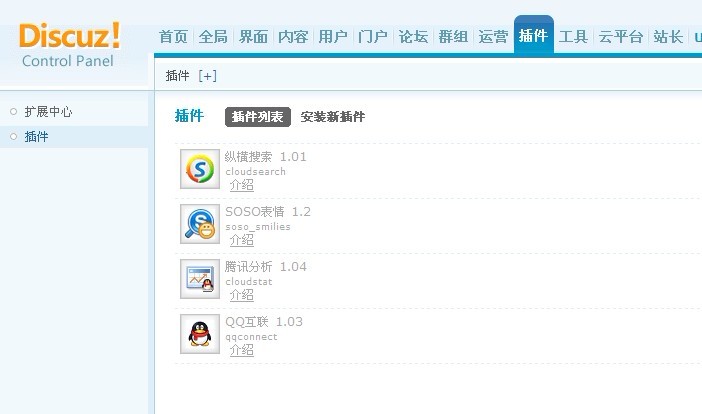The image size is (702, 414).
Task: Open the 工具 top menu
Action: pos(574,37)
